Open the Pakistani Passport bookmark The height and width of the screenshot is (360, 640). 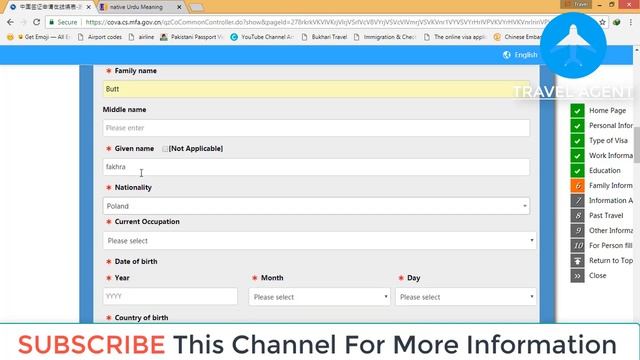click(x=192, y=37)
